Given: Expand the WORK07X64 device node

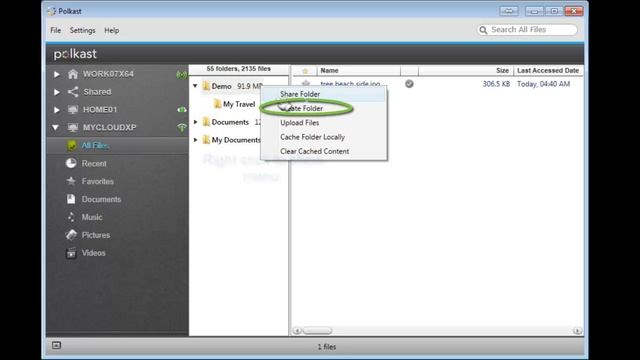Looking at the screenshot, I should pos(57,74).
